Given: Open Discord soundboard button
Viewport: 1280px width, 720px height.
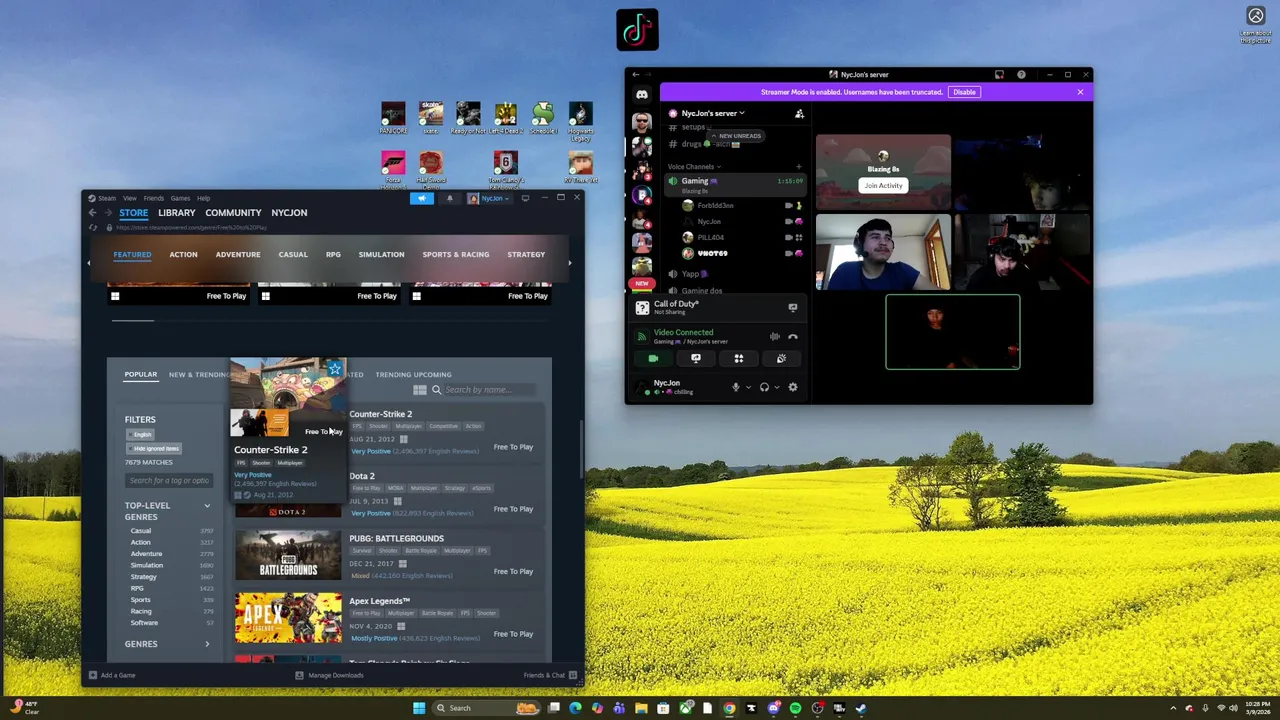Looking at the screenshot, I should pyautogui.click(x=781, y=358).
